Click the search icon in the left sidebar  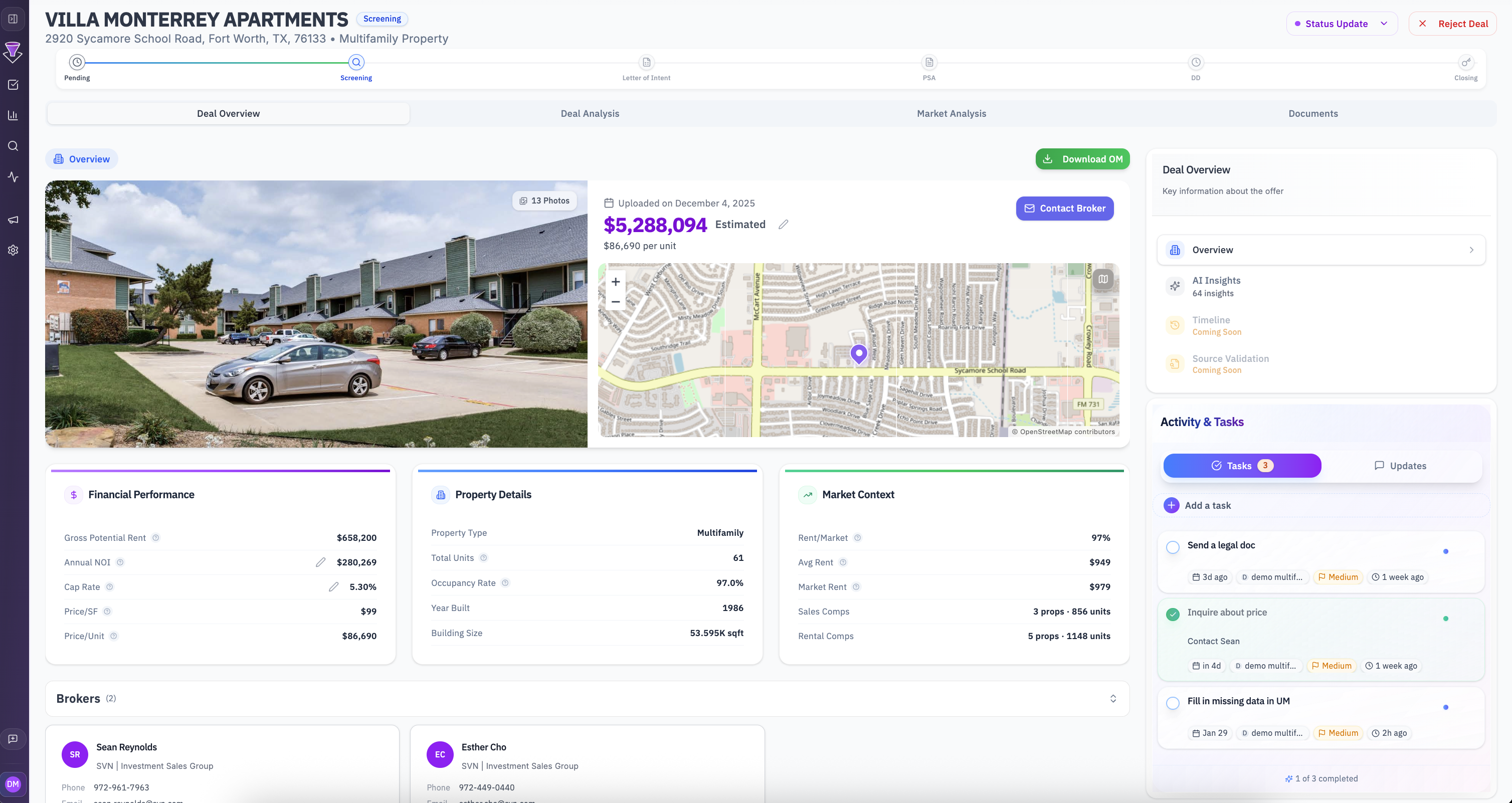13,145
